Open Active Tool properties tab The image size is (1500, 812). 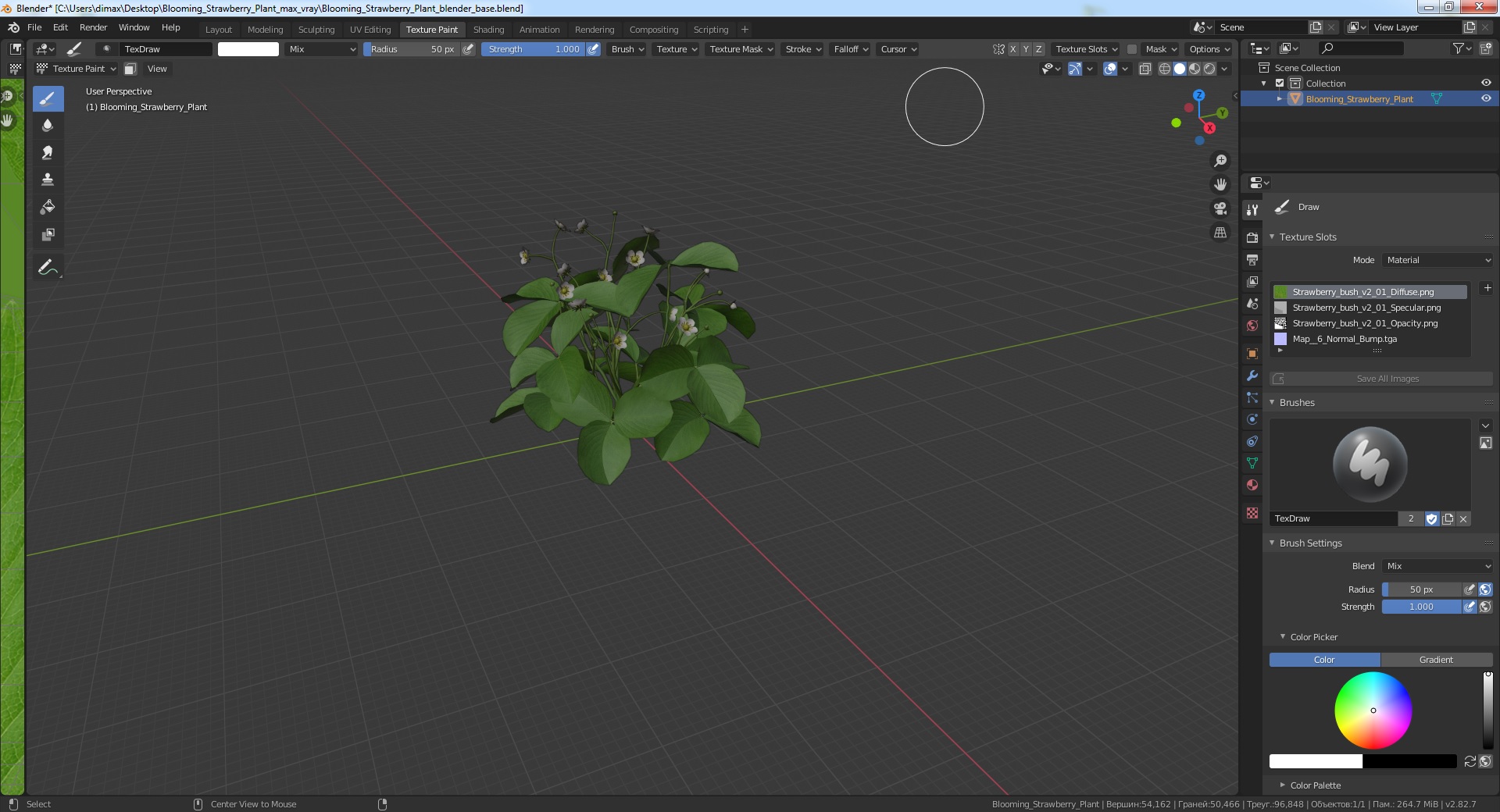pyautogui.click(x=1252, y=210)
